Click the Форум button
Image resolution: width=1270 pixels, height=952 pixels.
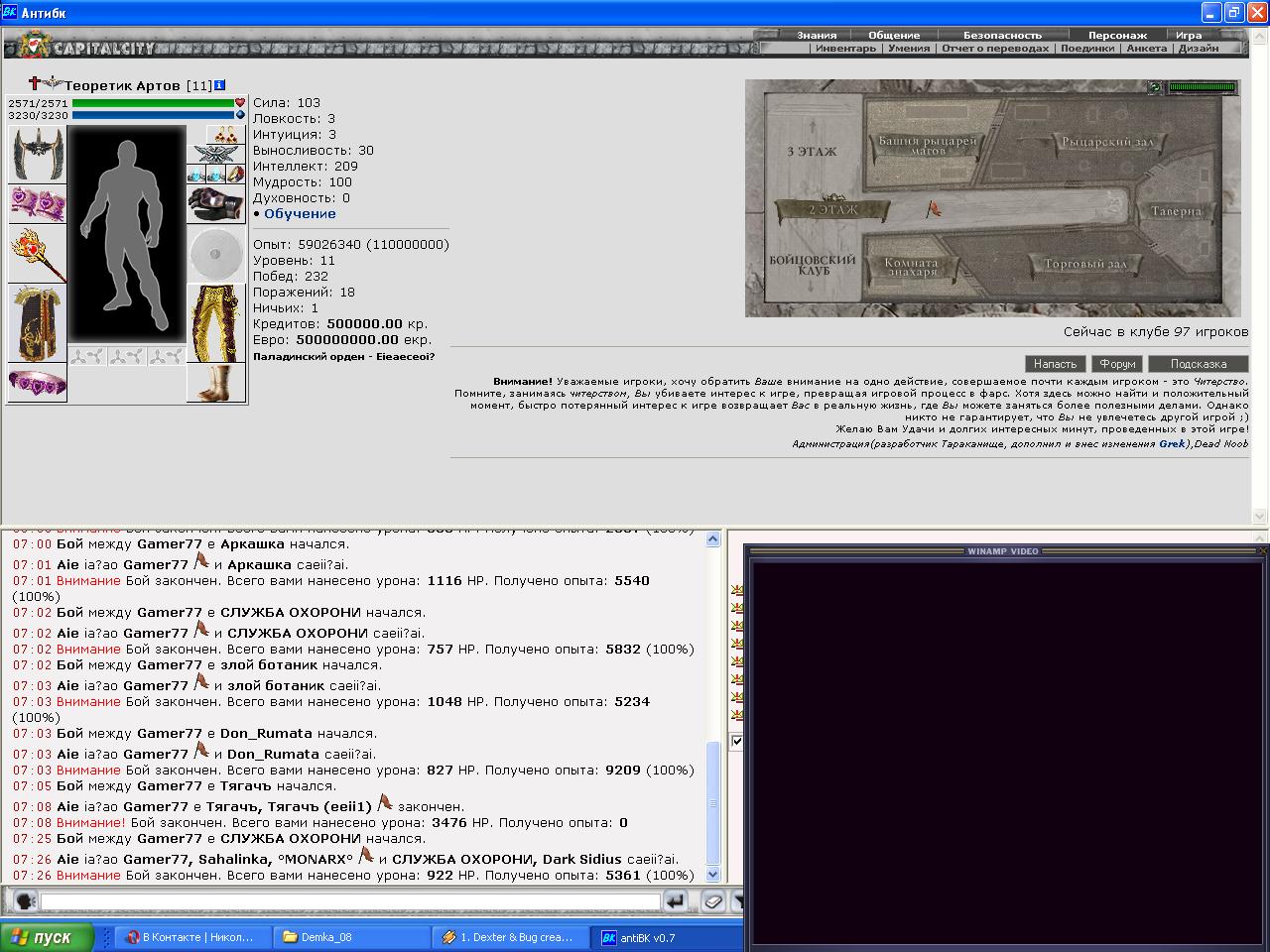click(x=1117, y=364)
